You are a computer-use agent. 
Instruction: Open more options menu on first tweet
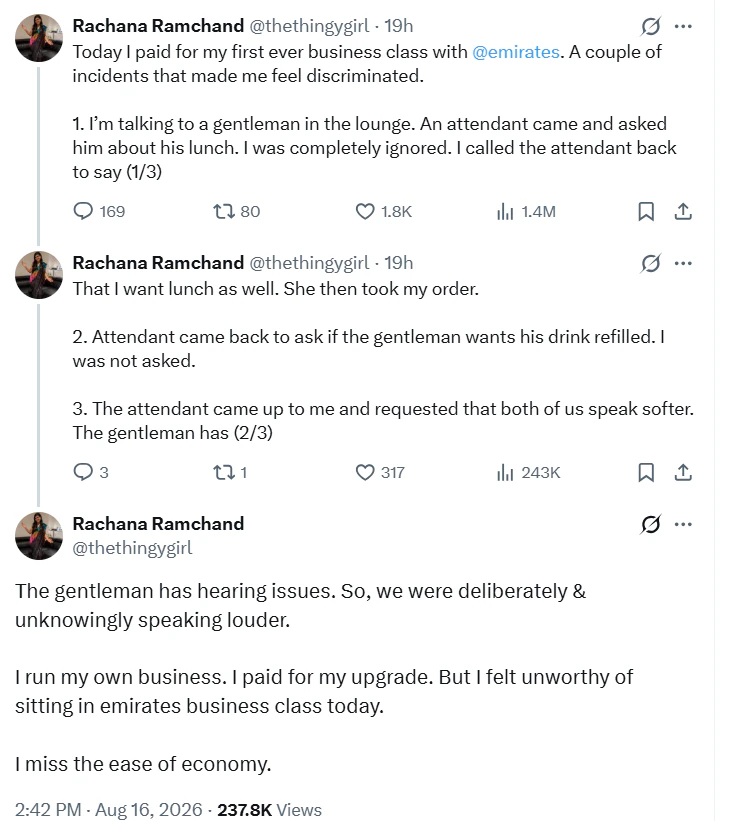[683, 26]
